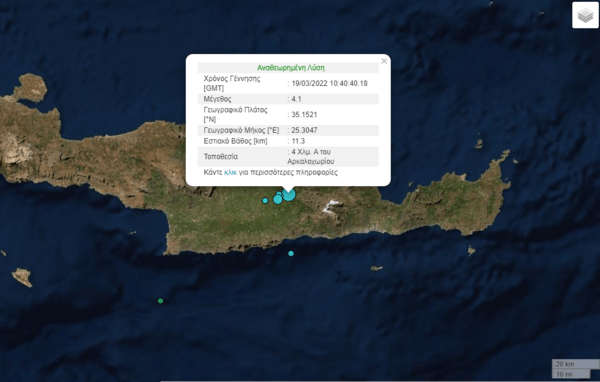Screen dimensions: 600x382
Task: Open the map layers selector icon
Action: [585, 15]
